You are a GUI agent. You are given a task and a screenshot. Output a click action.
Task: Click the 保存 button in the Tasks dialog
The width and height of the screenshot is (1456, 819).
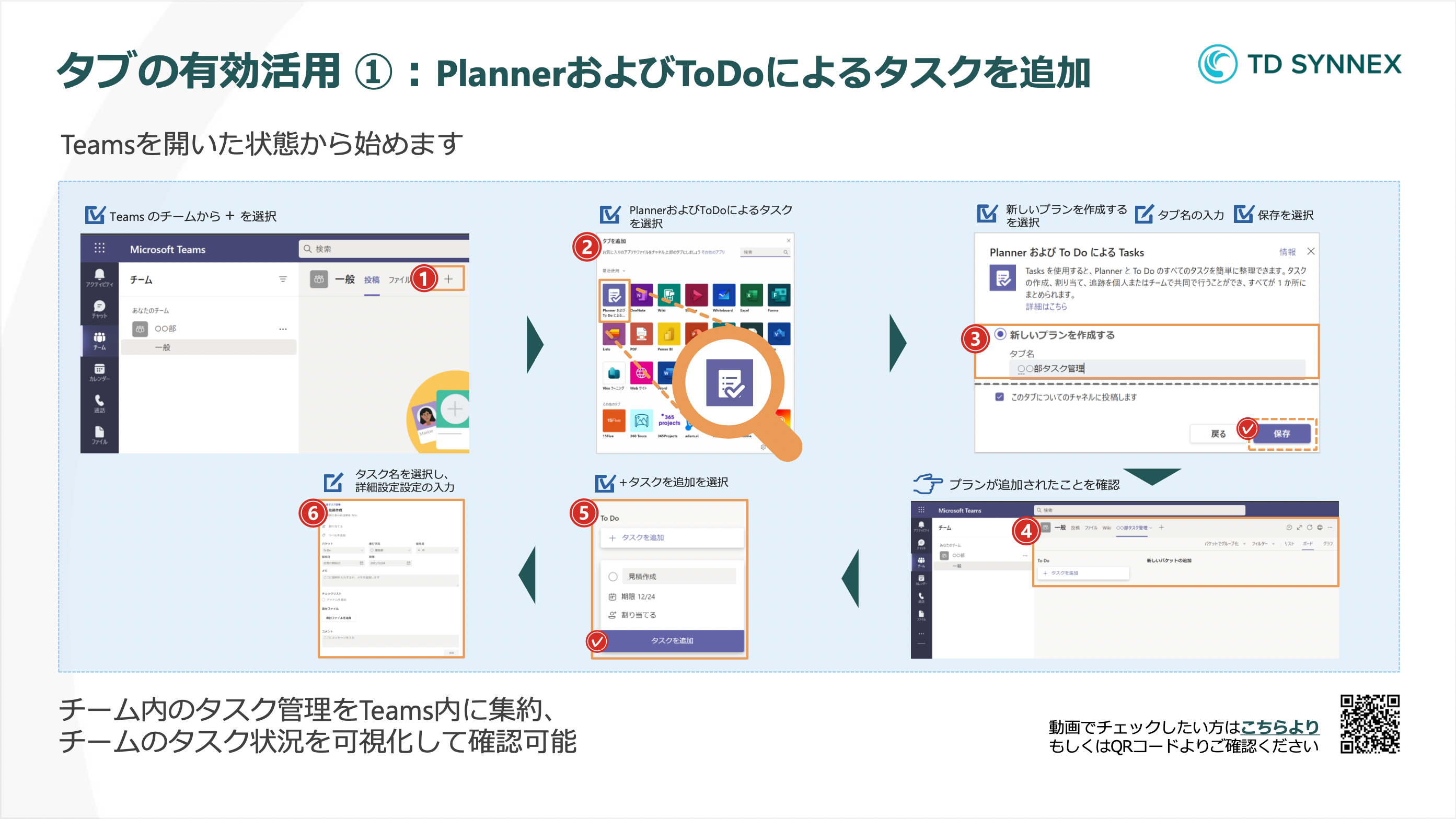[1282, 434]
